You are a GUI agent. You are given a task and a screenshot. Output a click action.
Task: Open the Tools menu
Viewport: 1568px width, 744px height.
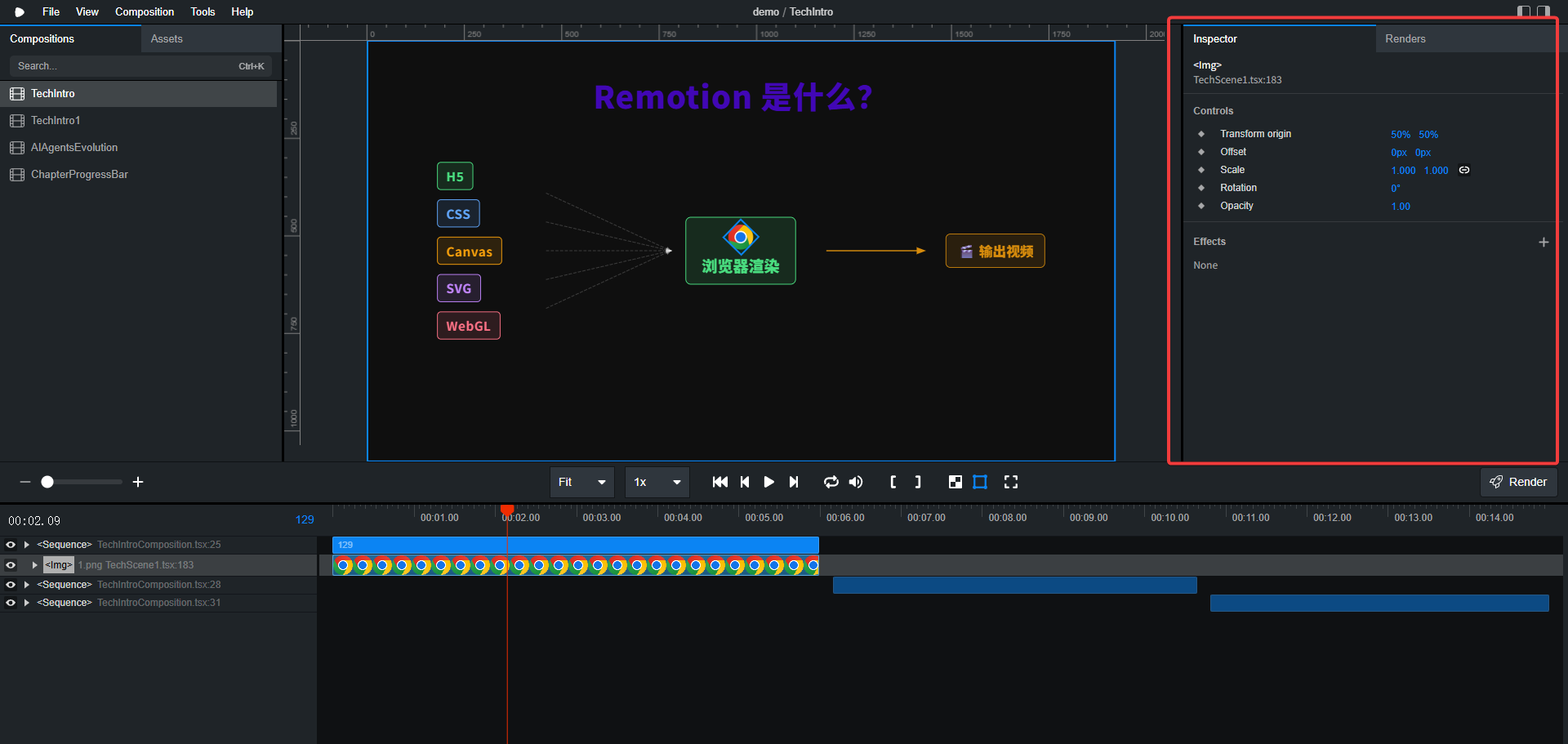203,11
